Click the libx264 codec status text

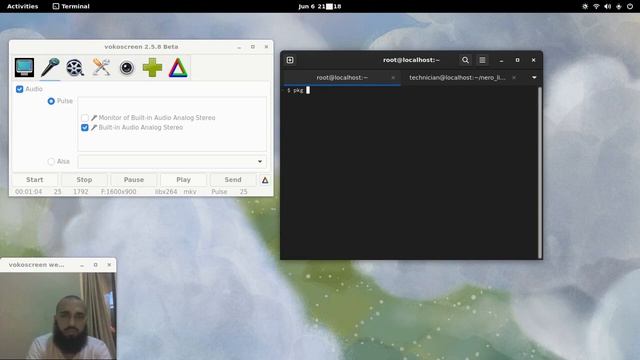pos(166,191)
